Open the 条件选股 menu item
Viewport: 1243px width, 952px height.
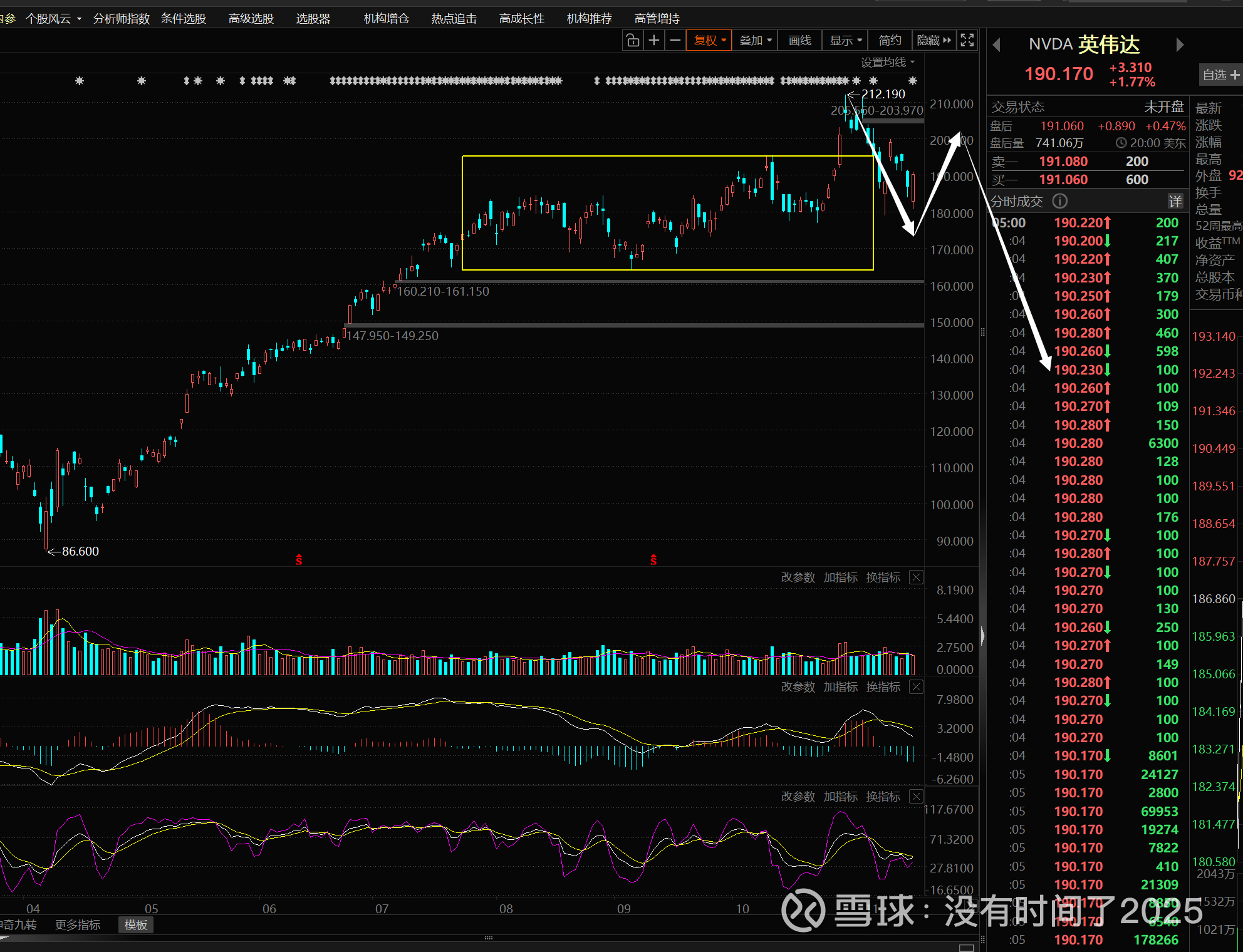pyautogui.click(x=184, y=19)
